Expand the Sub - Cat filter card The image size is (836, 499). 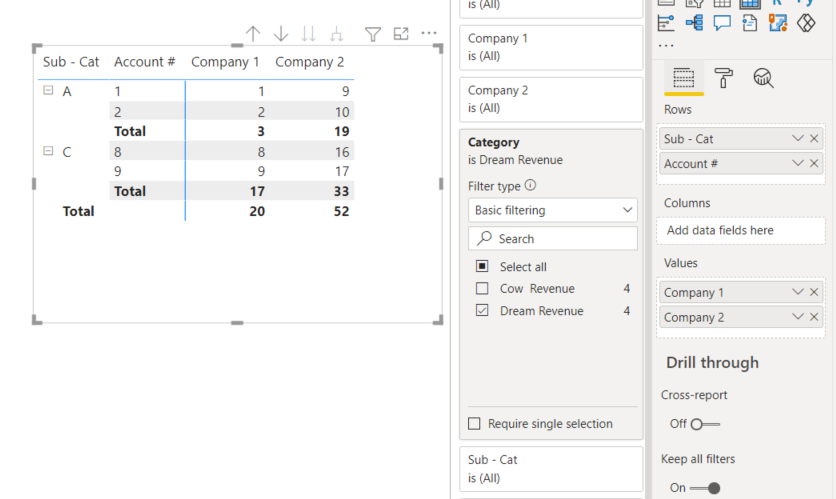[x=551, y=469]
